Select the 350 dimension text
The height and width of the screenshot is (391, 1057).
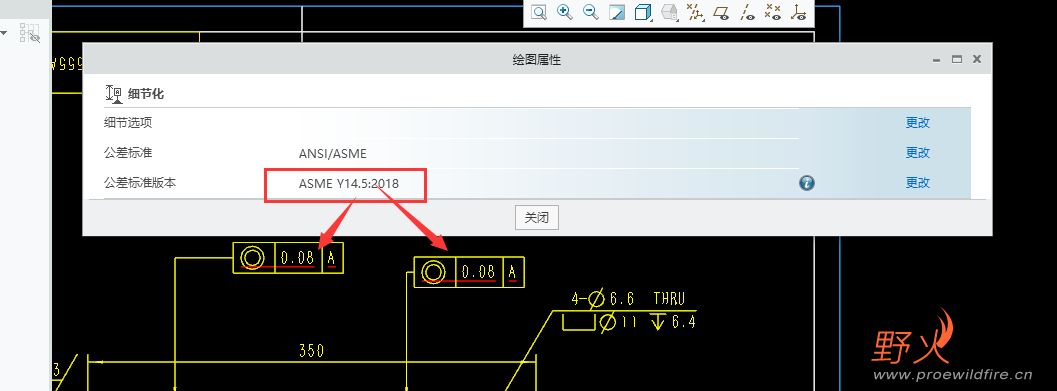click(x=311, y=351)
